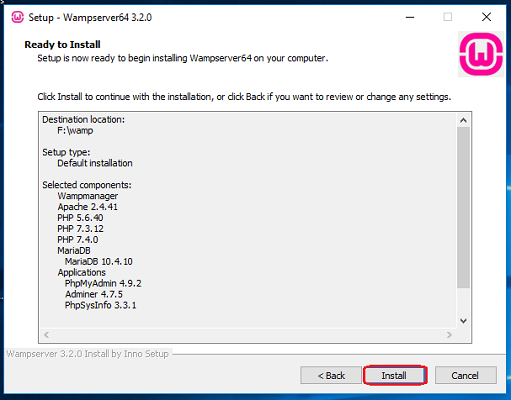Click the horizontal scroll left arrow
The image size is (511, 400).
coord(47,335)
